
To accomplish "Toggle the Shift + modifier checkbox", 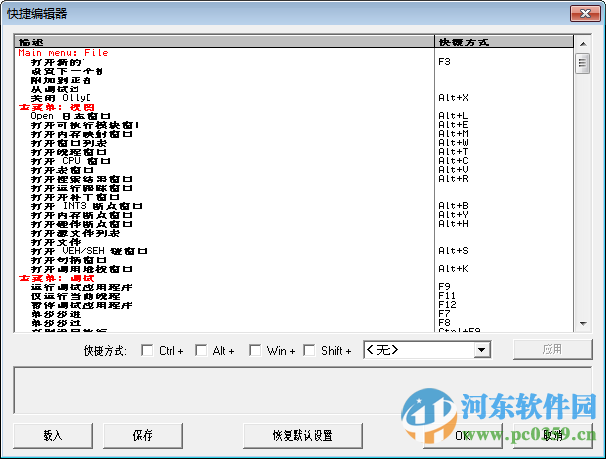I will pos(309,350).
